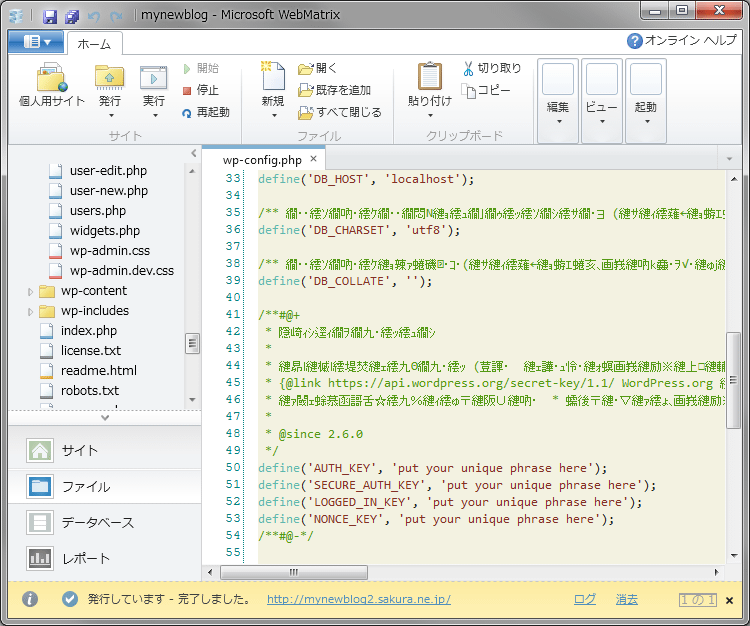The image size is (750, 626).
Task: Open the 起動 ribbon group dropdown
Action: coord(646,101)
